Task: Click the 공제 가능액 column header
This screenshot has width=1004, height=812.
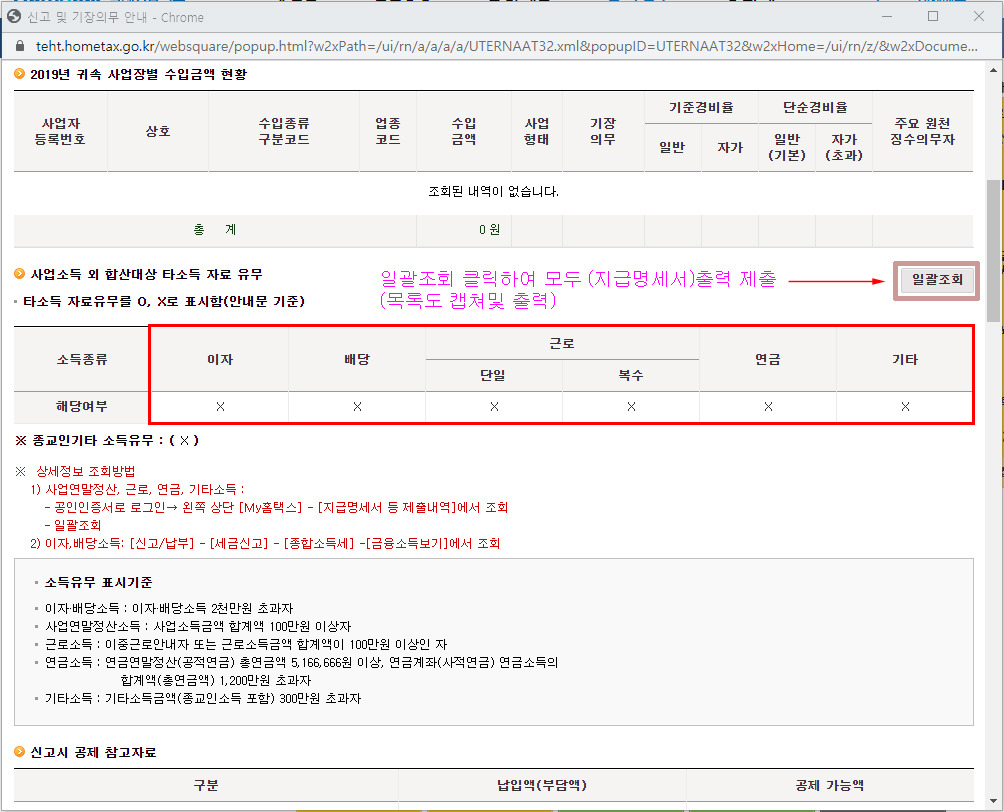Action: coord(830,785)
